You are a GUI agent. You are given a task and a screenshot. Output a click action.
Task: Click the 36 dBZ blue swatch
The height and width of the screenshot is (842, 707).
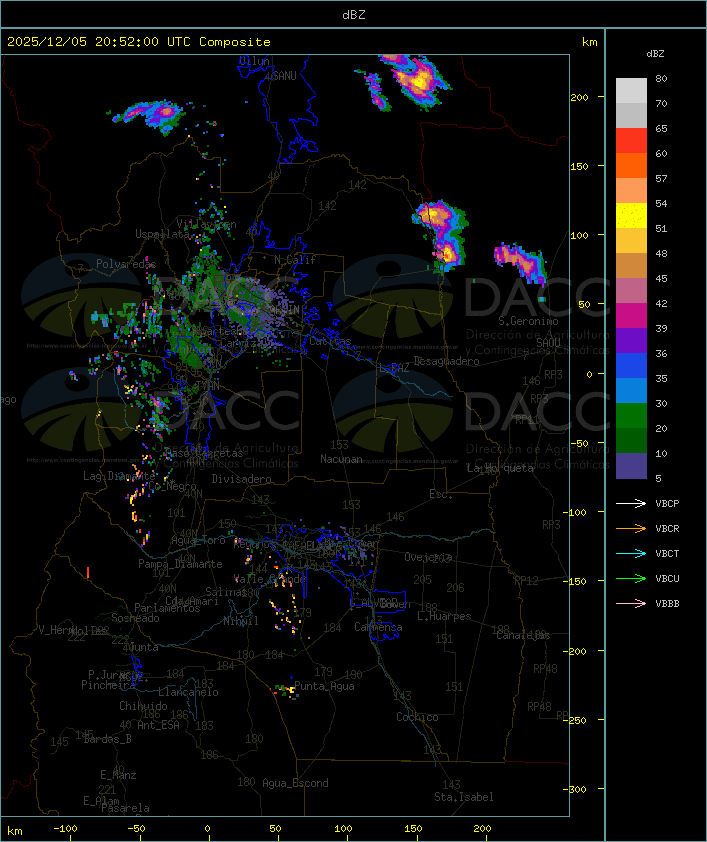pyautogui.click(x=631, y=365)
